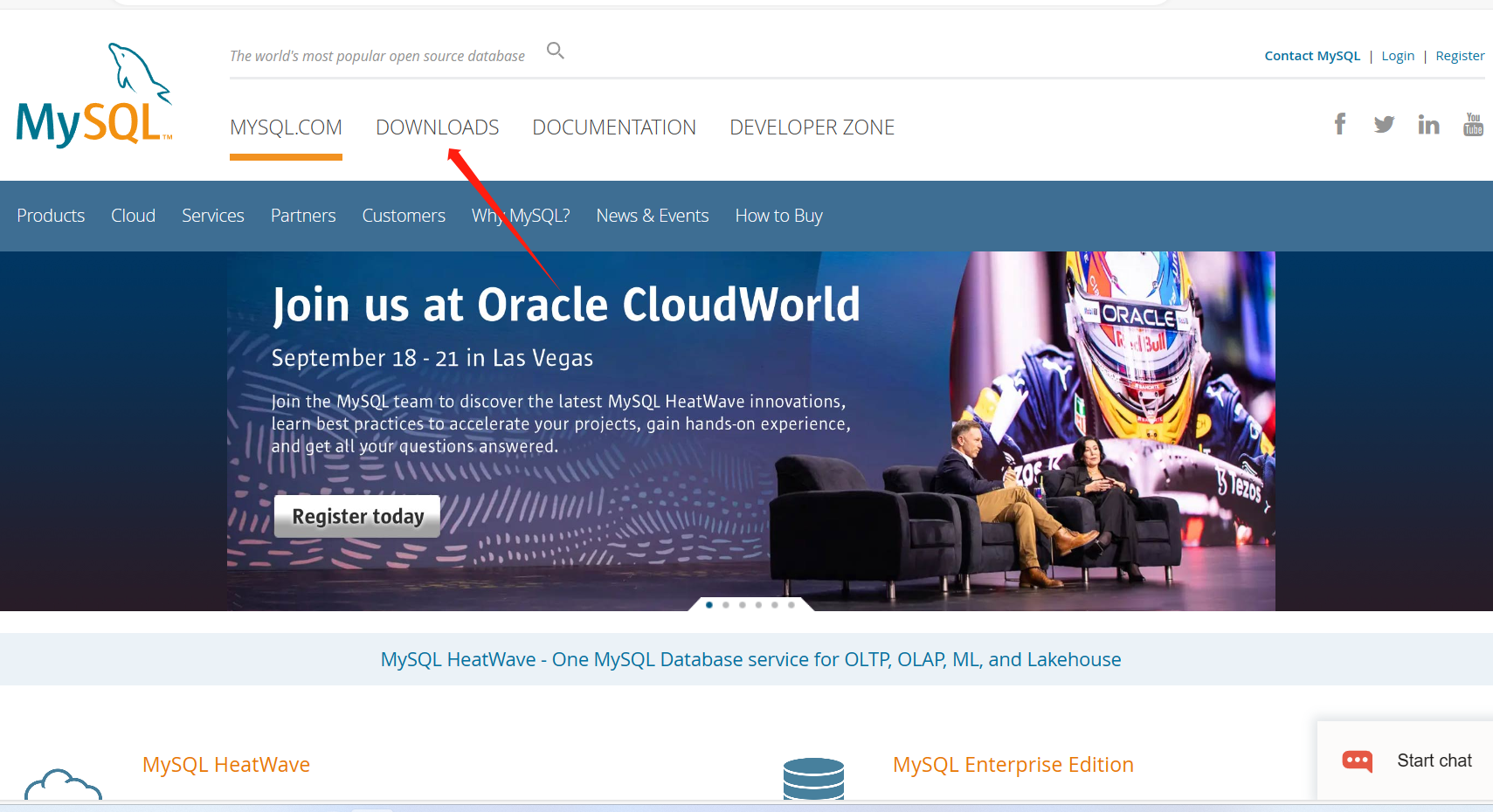1493x812 pixels.
Task: Open the MySQL Enterprise Edition link
Action: 1013,765
